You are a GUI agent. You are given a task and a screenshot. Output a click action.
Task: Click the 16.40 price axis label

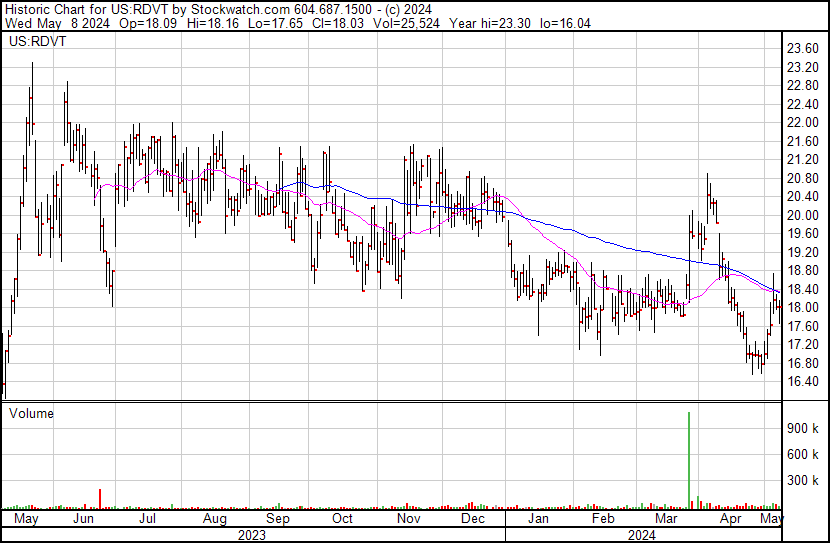(804, 382)
